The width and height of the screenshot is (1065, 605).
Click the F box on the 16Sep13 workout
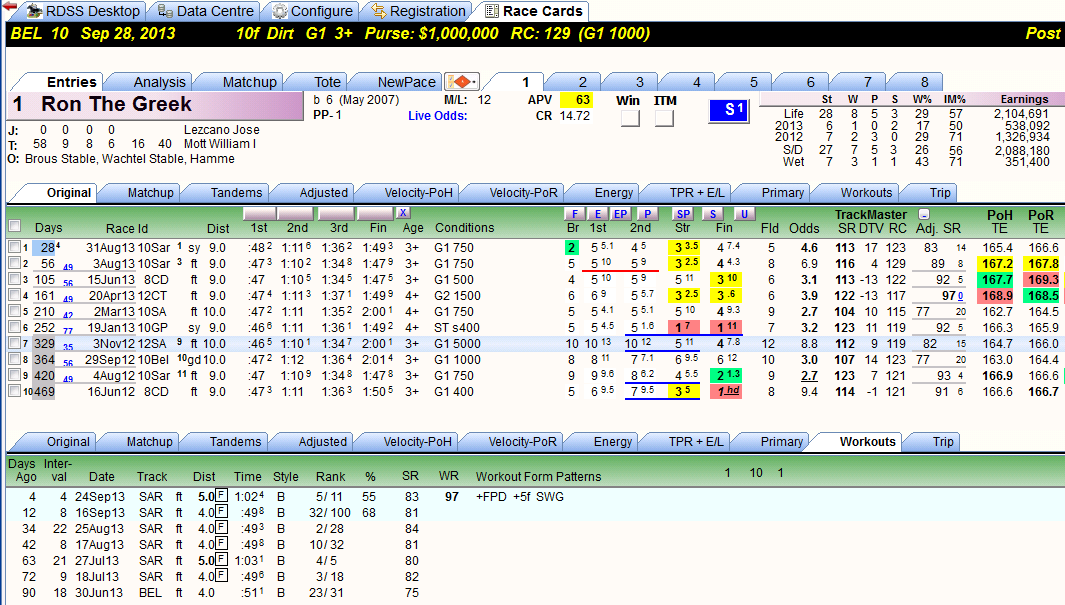[x=221, y=512]
